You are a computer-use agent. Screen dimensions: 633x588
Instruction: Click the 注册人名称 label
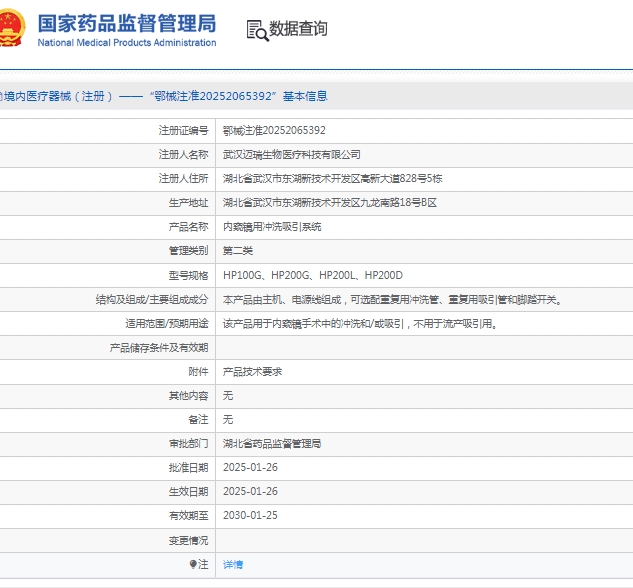(x=183, y=155)
